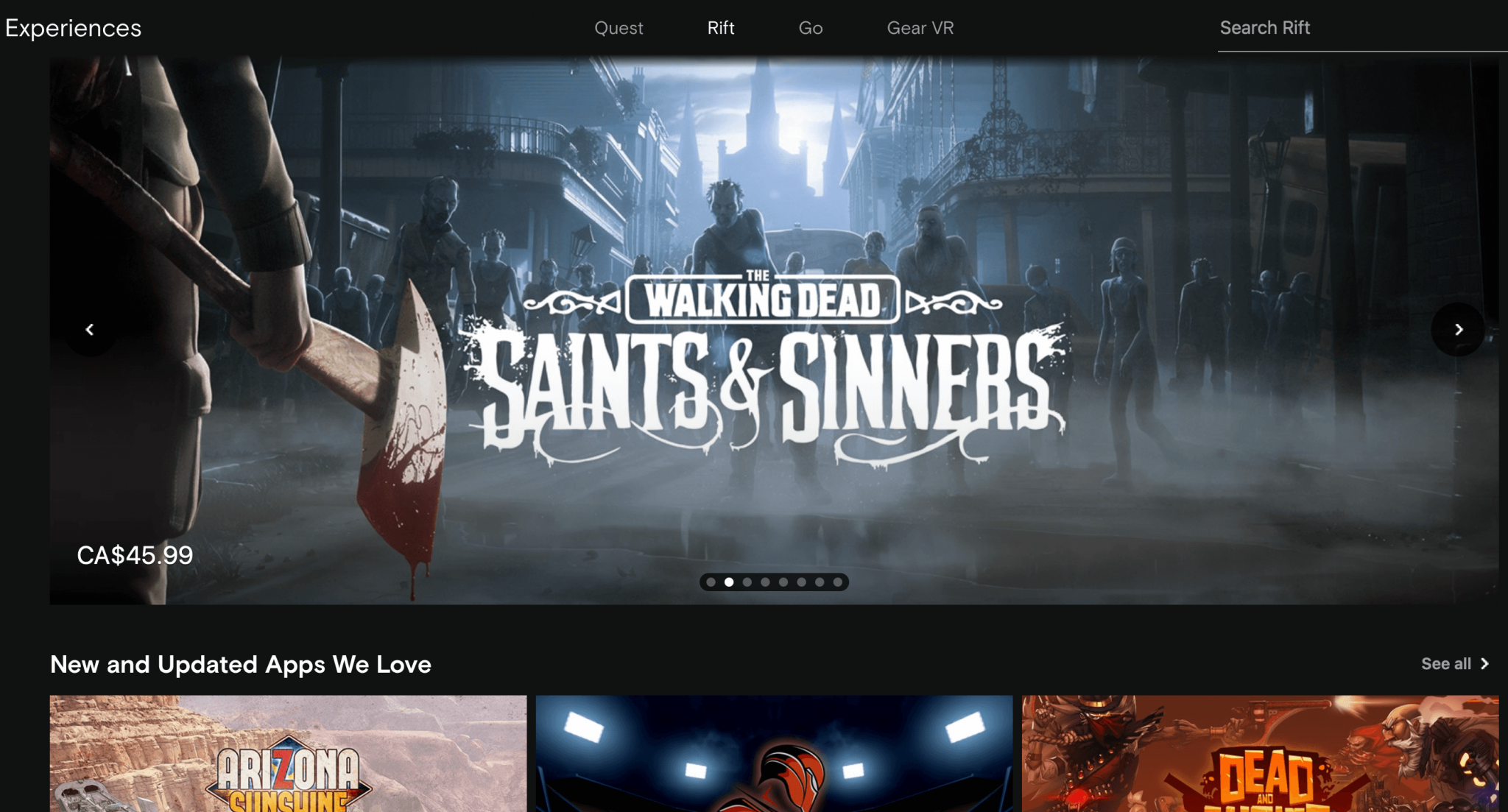Select the fifth carousel dot indicator
This screenshot has width=1508, height=812.
click(x=783, y=581)
